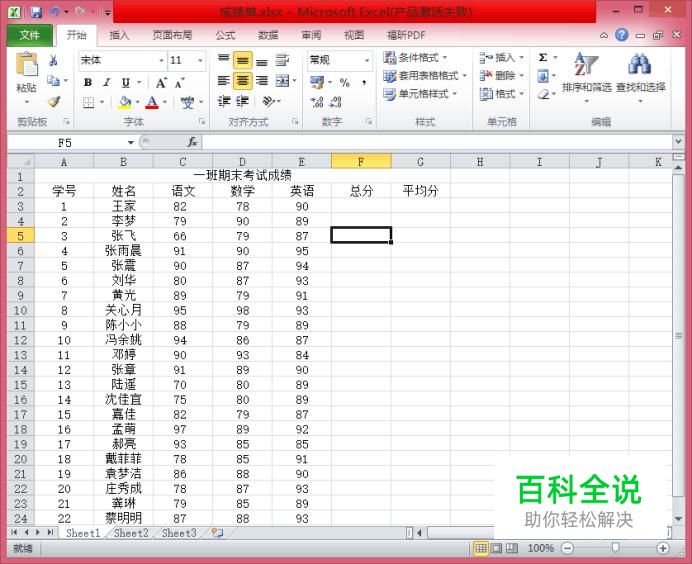This screenshot has height=564, width=692.
Task: Open the font name dropdown
Action: tap(161, 60)
